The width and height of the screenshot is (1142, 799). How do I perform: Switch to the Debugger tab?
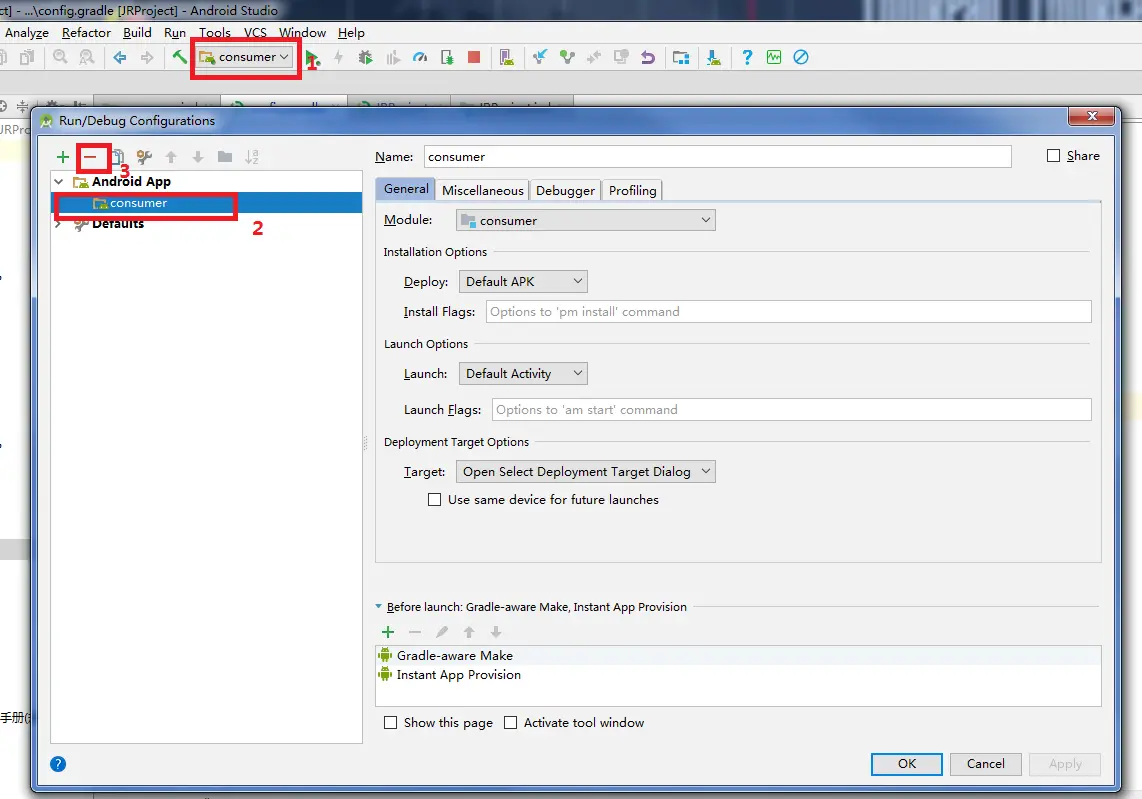pyautogui.click(x=565, y=190)
